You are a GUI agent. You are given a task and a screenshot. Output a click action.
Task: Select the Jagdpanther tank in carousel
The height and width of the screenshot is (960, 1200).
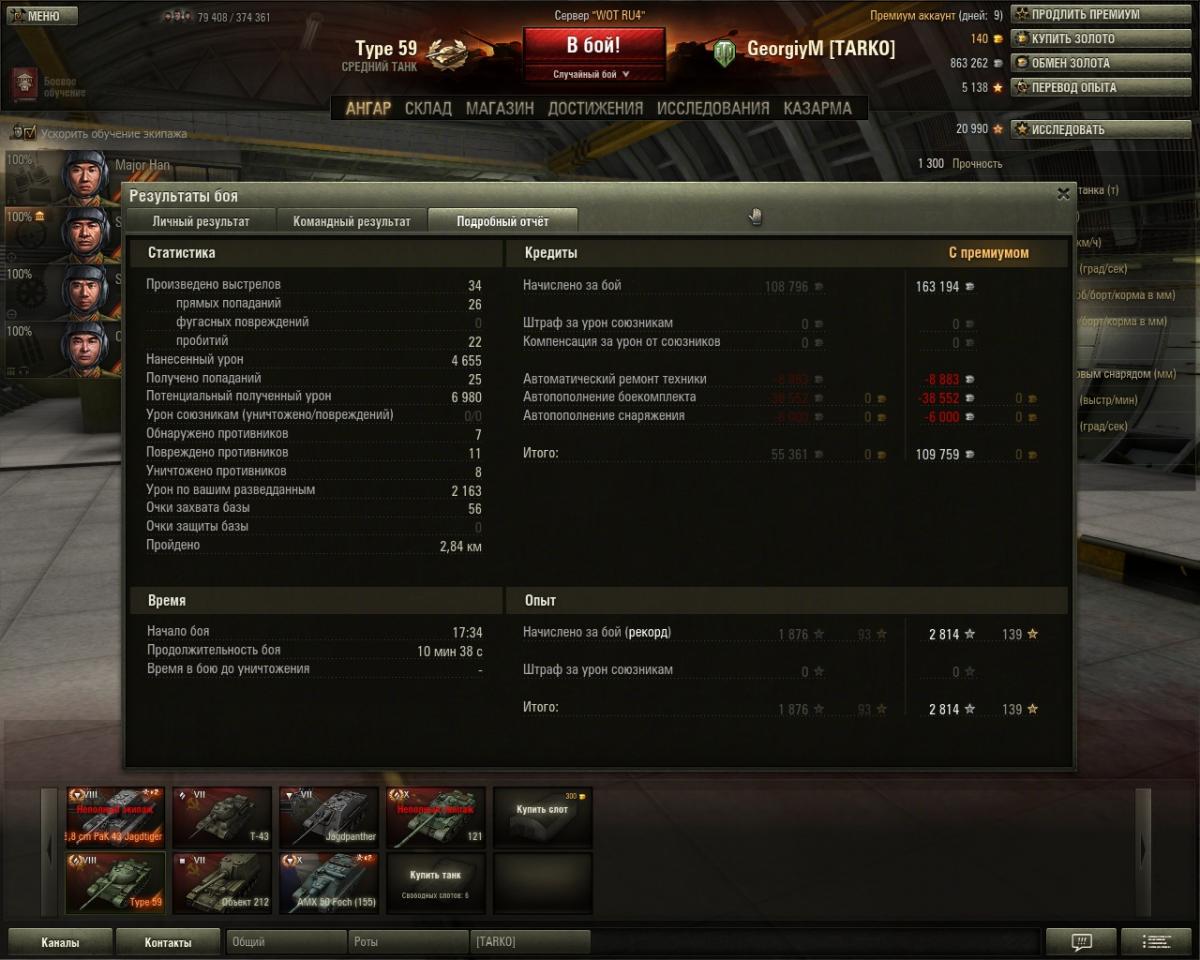coord(328,816)
